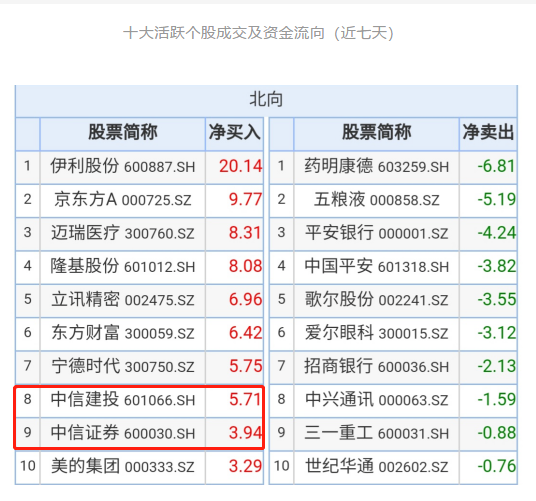
Task: Click net sell value -3.82
Action: click(x=497, y=266)
